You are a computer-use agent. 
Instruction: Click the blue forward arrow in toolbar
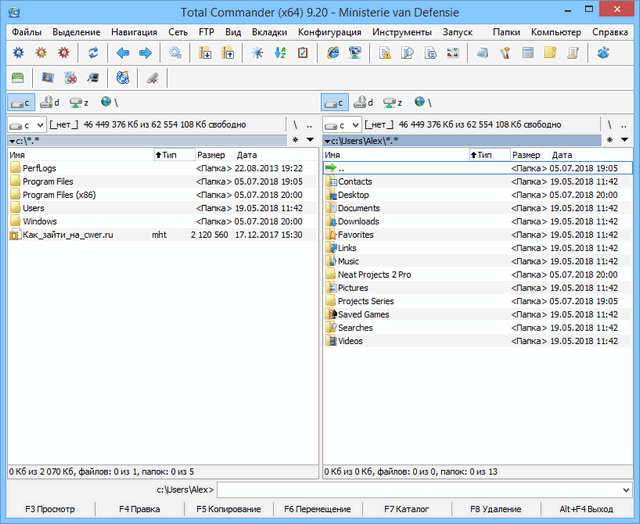pyautogui.click(x=145, y=53)
